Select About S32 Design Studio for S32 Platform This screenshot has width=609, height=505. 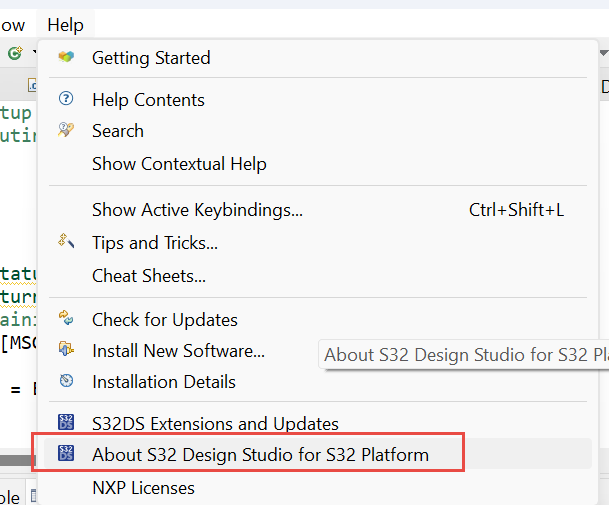318,454
